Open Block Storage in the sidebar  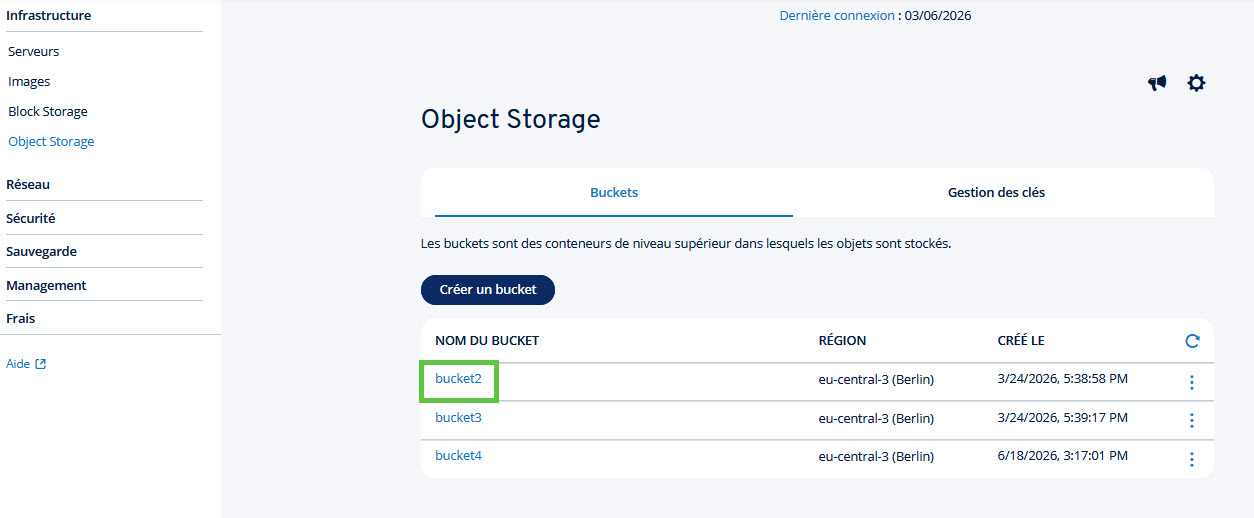[48, 111]
